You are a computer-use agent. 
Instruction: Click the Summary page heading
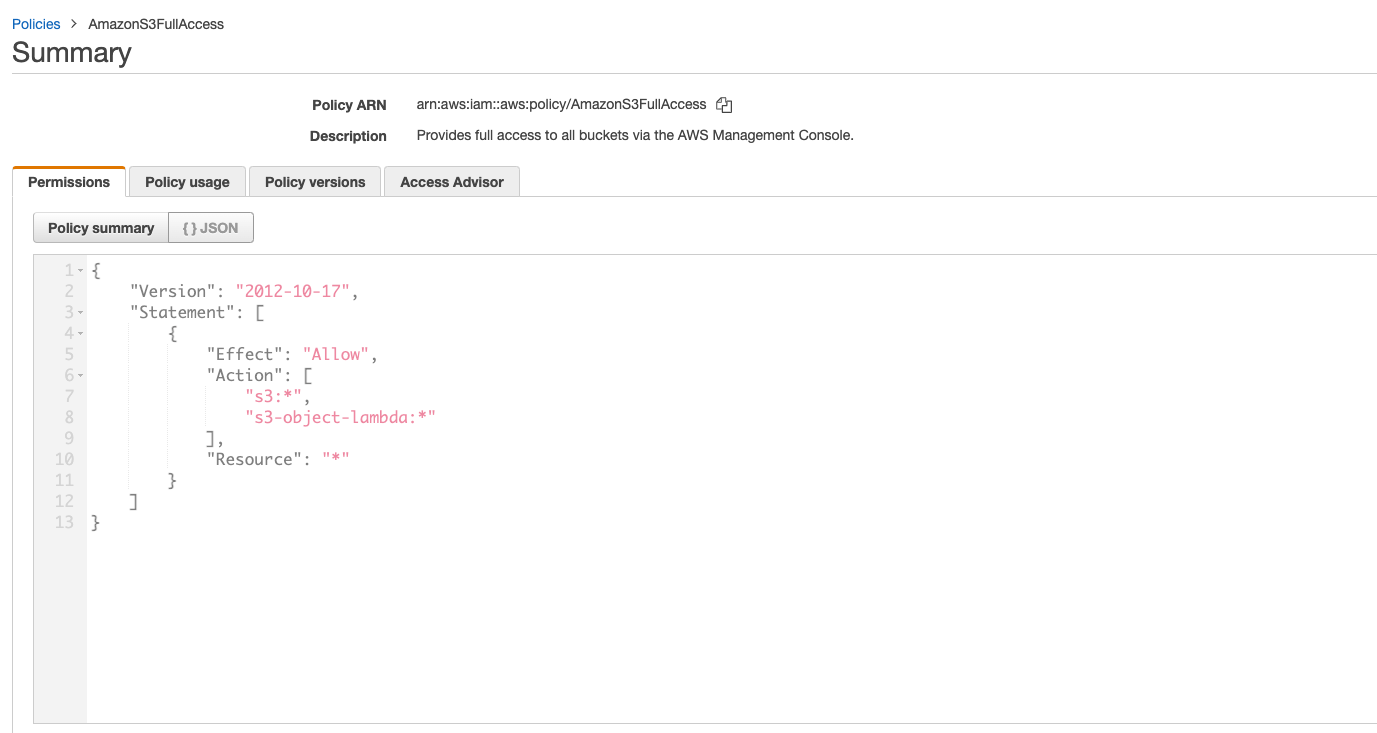[72, 52]
